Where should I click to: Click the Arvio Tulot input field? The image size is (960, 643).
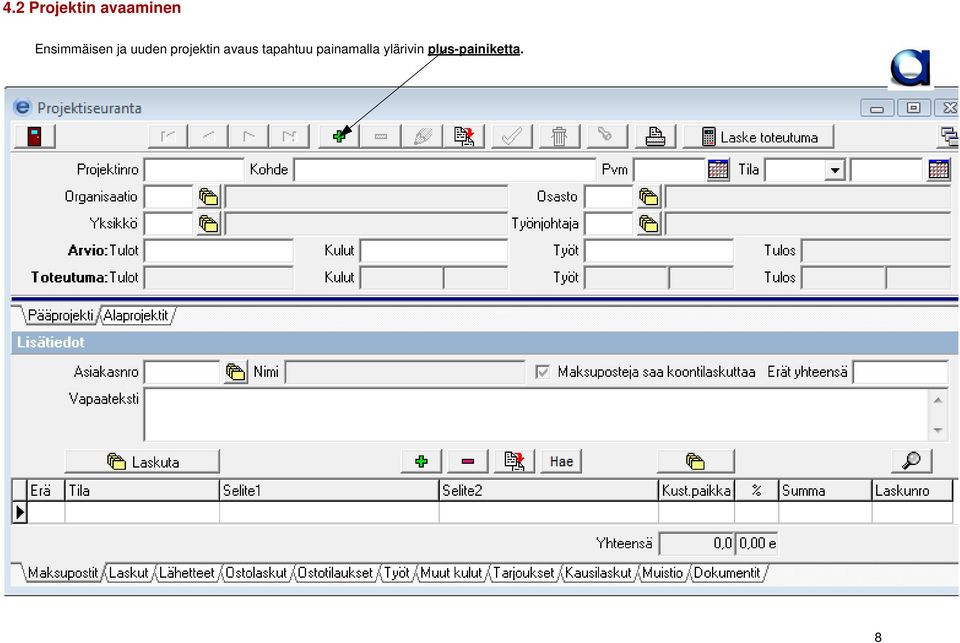[219, 251]
